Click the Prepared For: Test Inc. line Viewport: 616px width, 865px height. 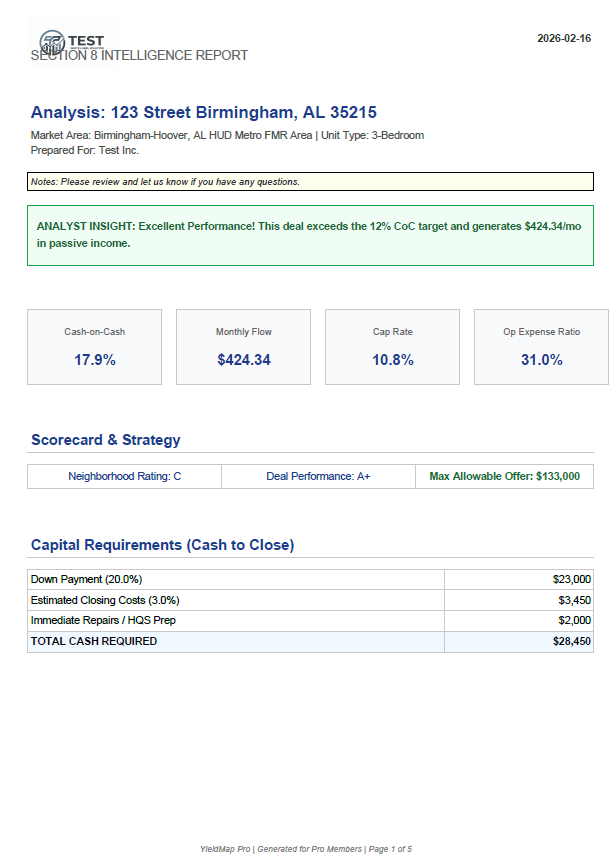click(85, 150)
